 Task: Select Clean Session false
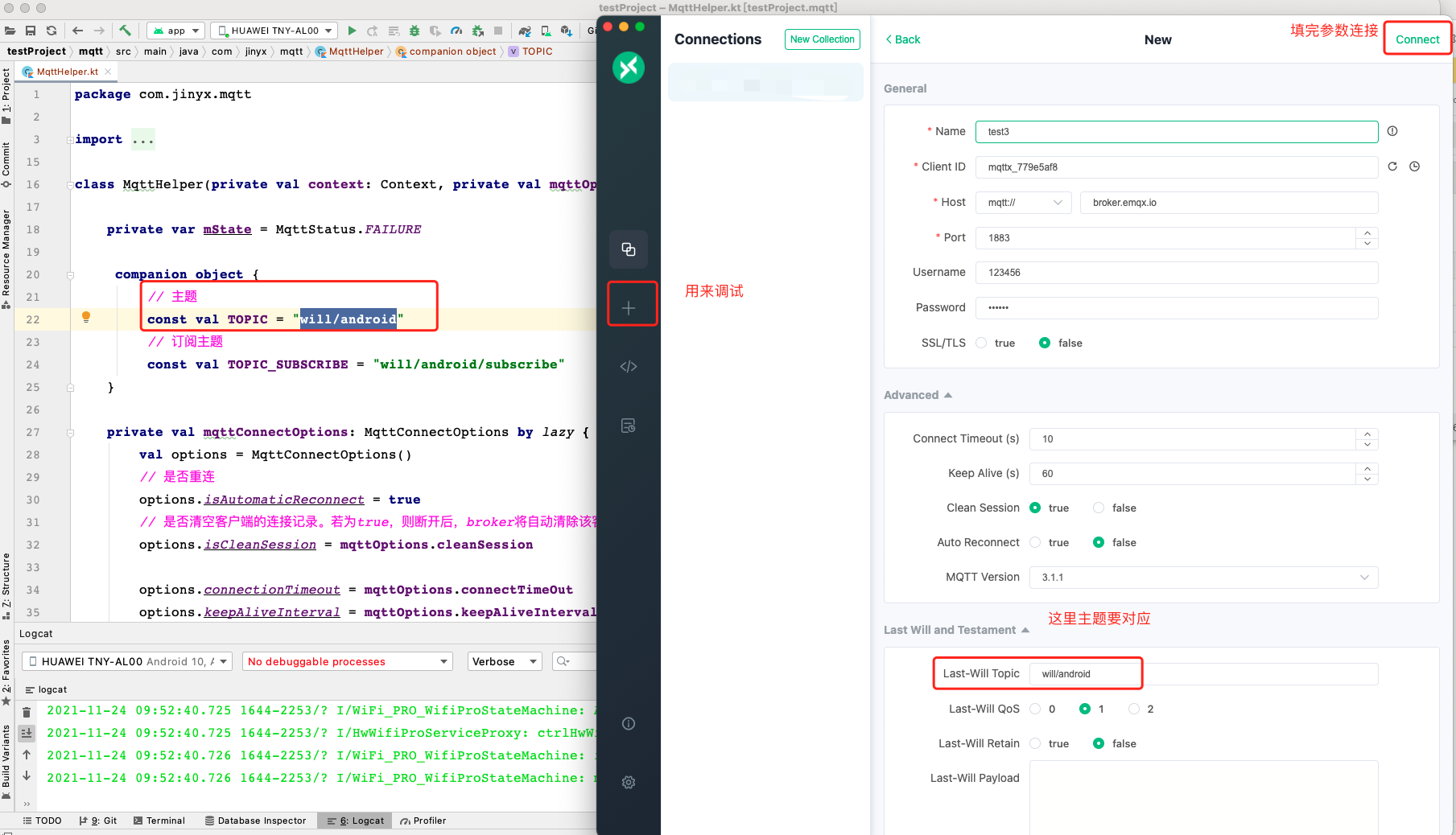tap(1099, 508)
